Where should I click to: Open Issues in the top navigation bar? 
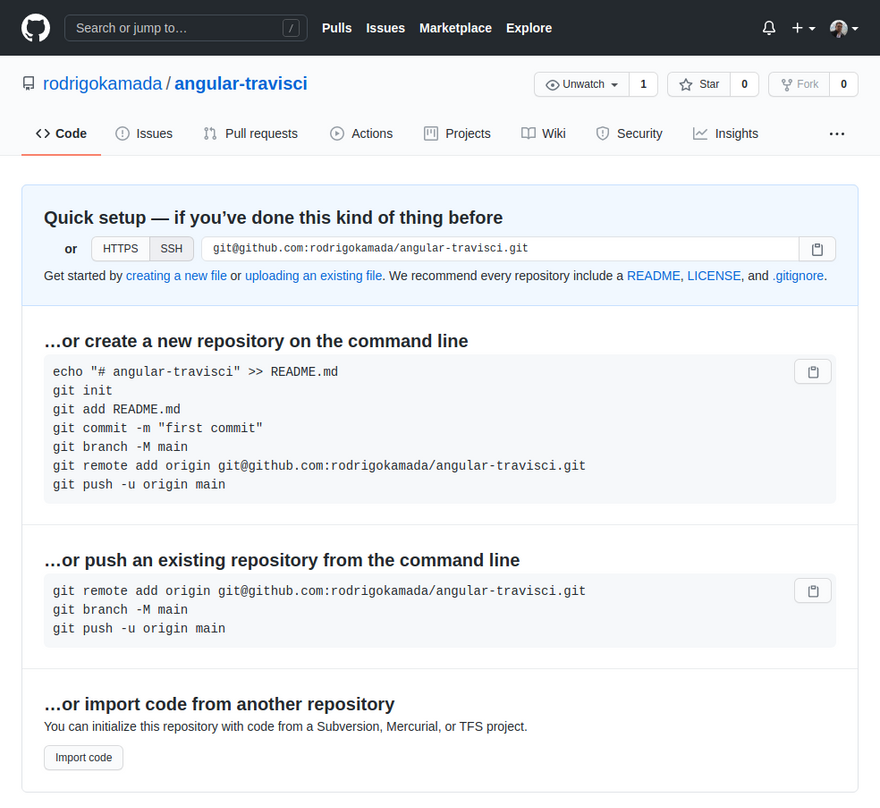(385, 28)
